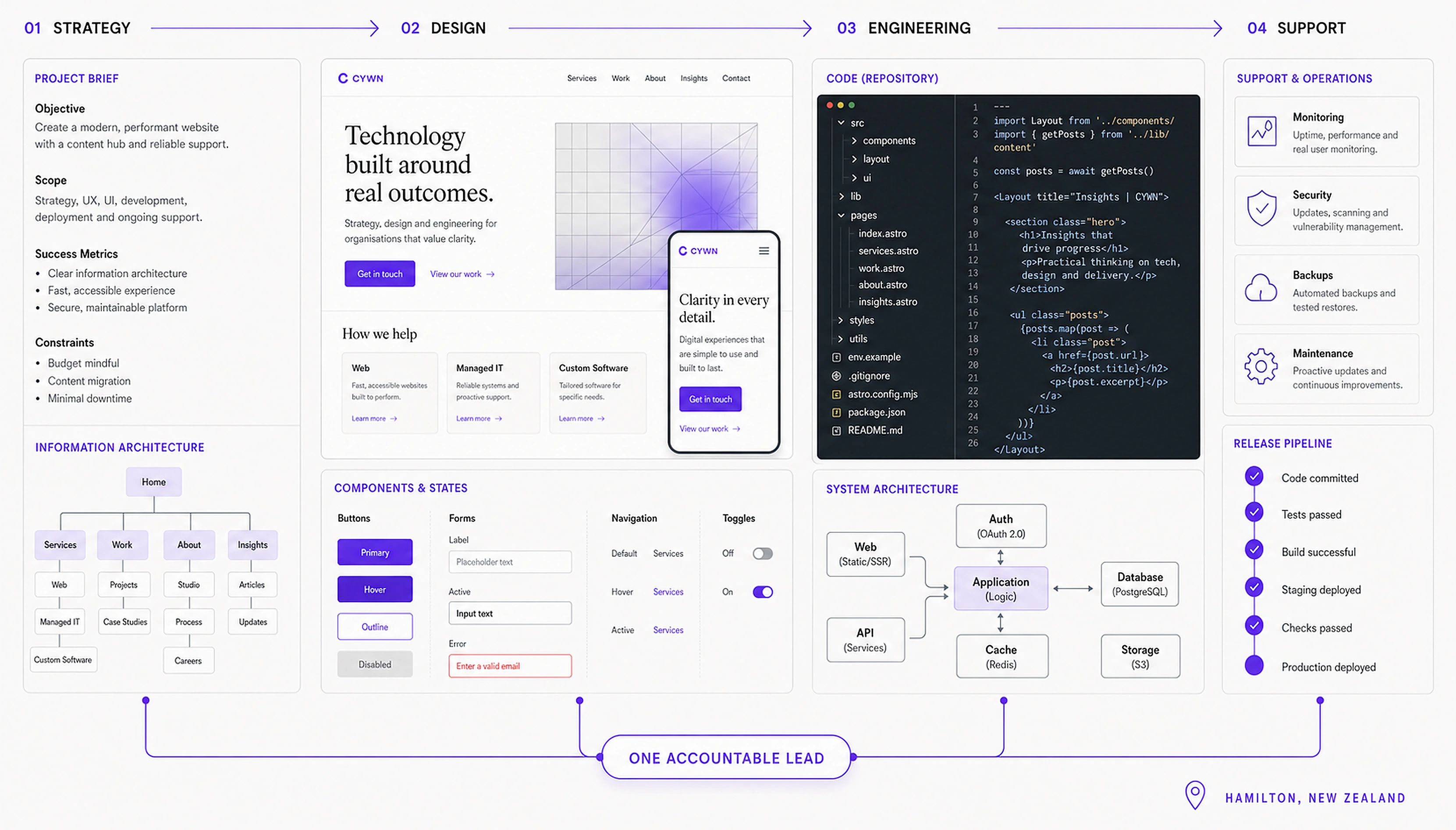Click the green window dot in code editor
Image resolution: width=1456 pixels, height=830 pixels.
click(852, 105)
